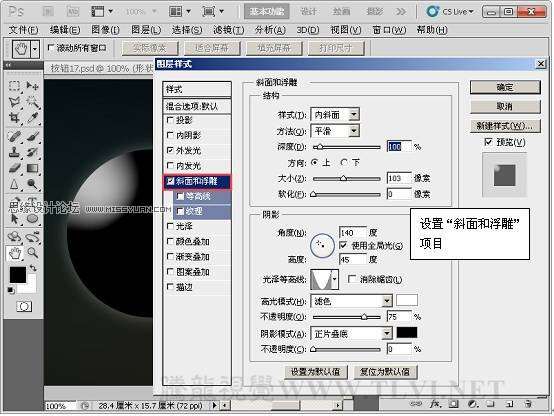Select the Move tool
554x416 pixels.
click(x=32, y=86)
